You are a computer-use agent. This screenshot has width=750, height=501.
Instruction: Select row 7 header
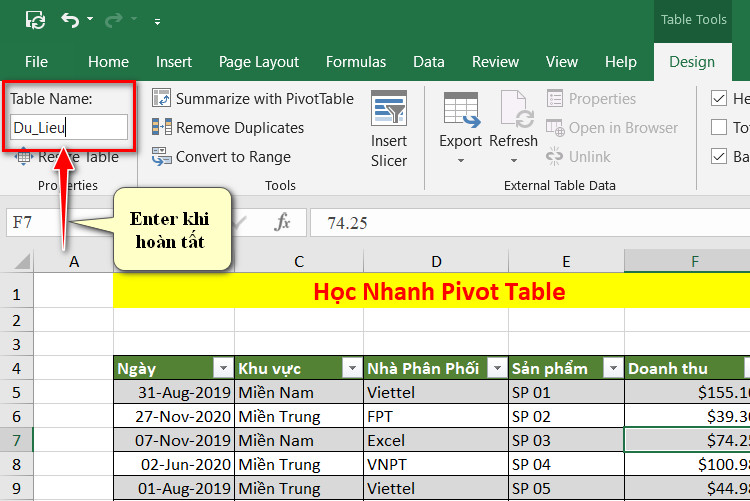tap(17, 440)
